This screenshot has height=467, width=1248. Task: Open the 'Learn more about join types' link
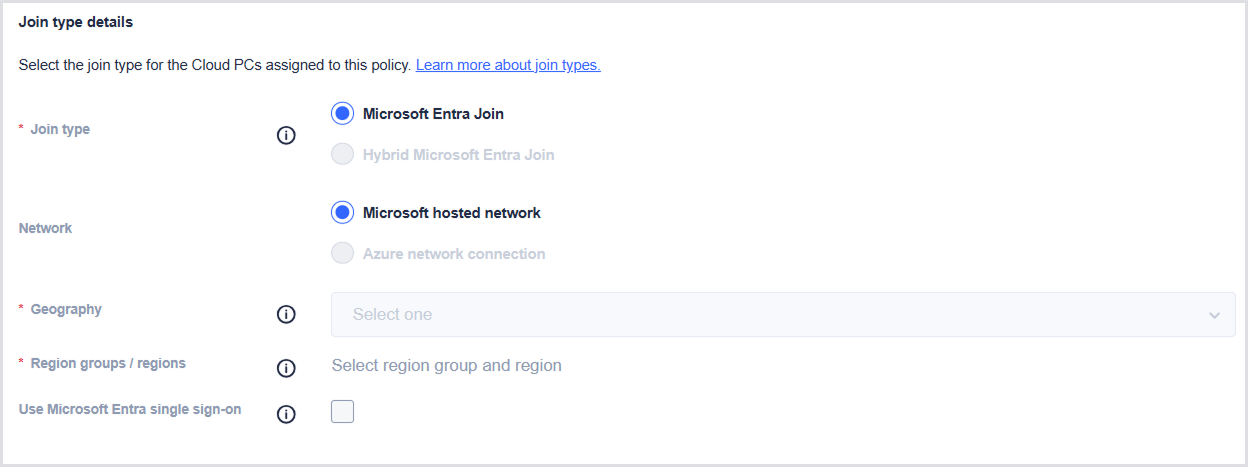pos(508,66)
